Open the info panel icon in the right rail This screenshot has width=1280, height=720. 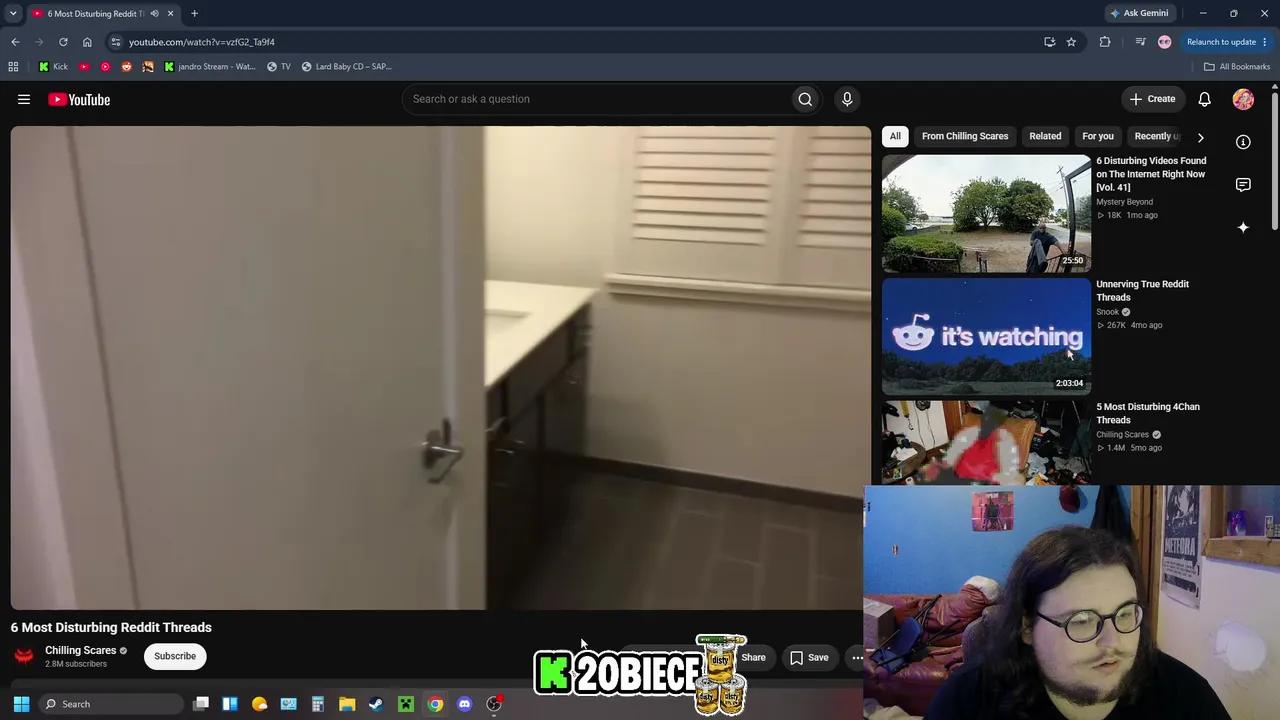(x=1243, y=142)
